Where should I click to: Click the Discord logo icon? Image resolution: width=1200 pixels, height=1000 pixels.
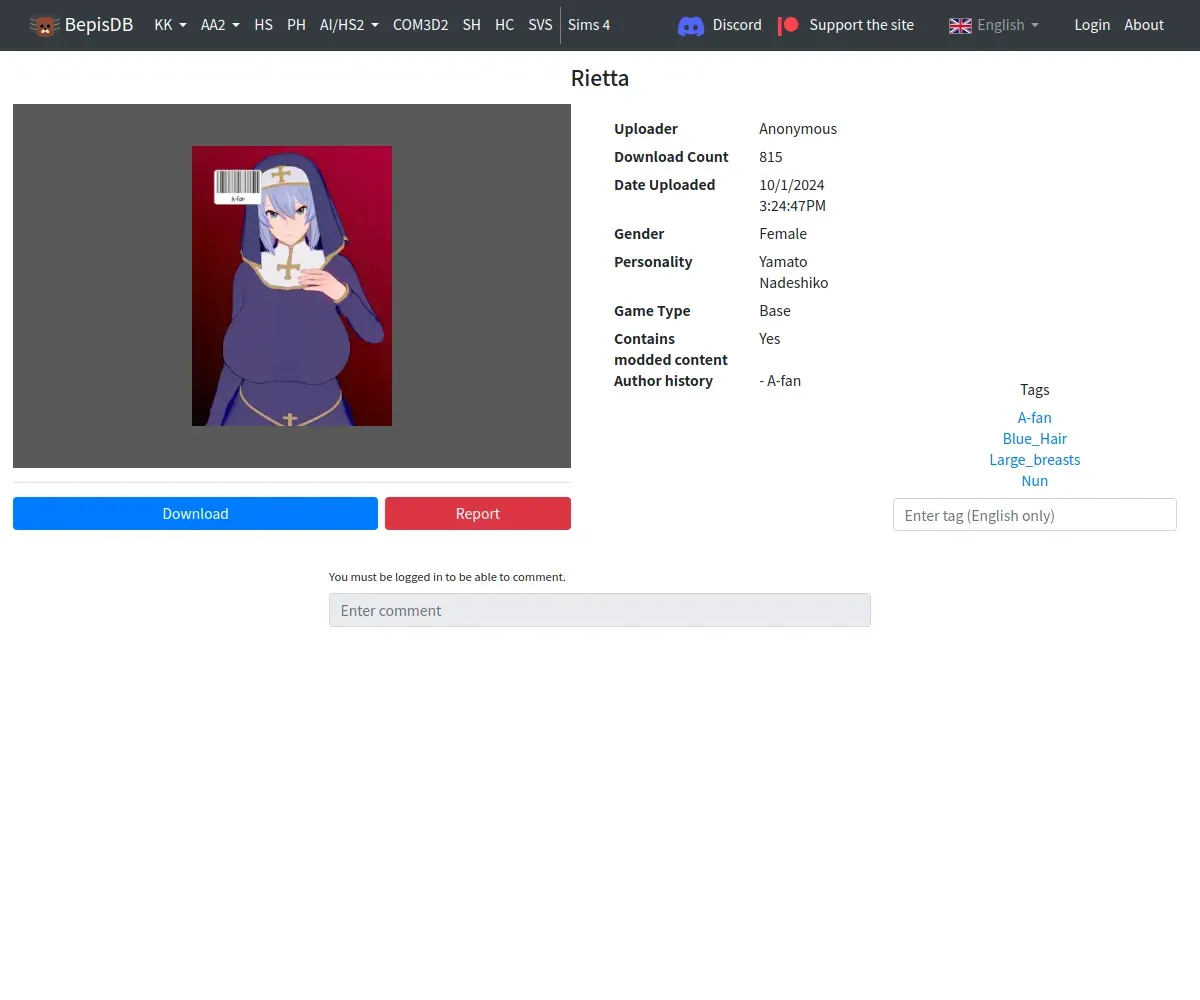point(691,25)
